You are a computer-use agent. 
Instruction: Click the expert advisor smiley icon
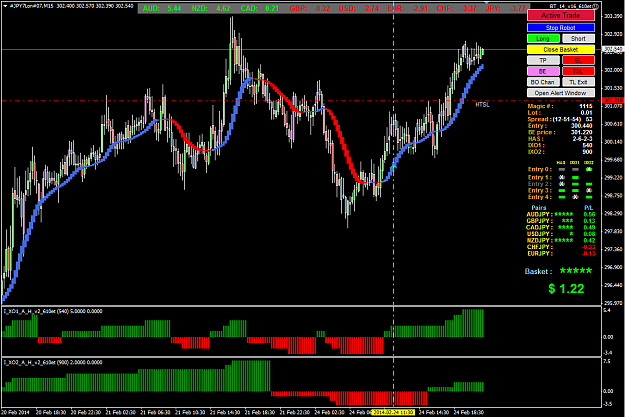click(596, 6)
